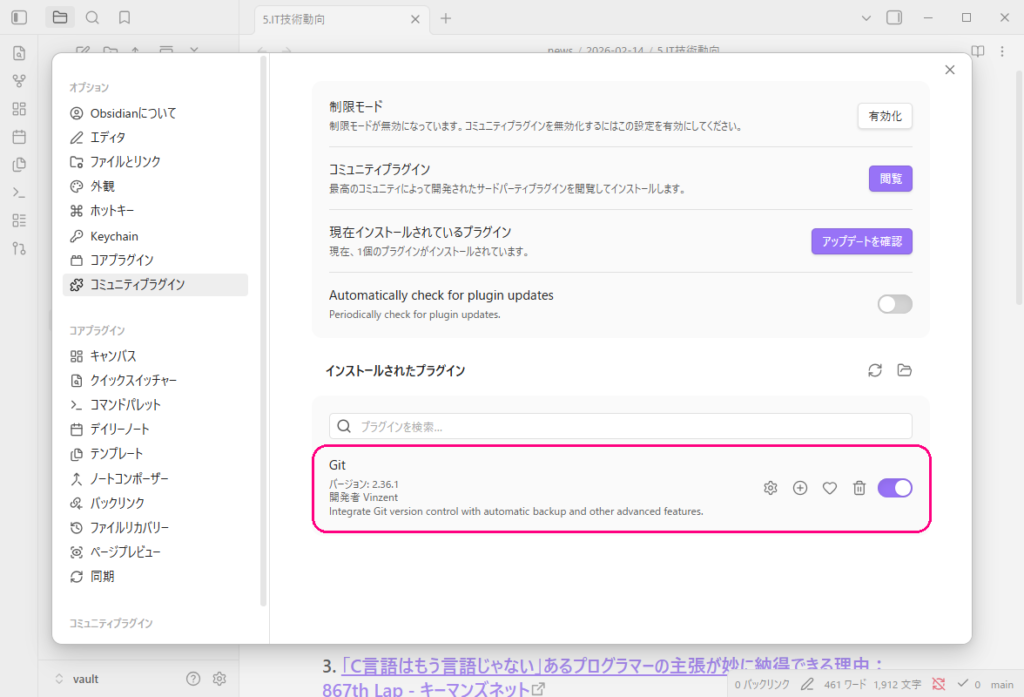Disable the Git plugin toggle
The image size is (1024, 697).
pyautogui.click(x=894, y=488)
